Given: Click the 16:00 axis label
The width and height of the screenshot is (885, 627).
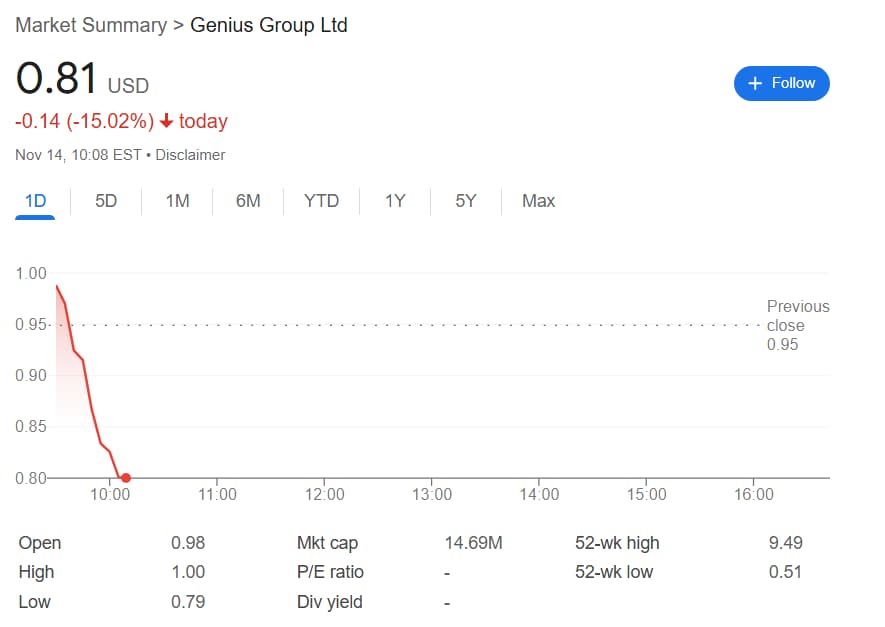Looking at the screenshot, I should (x=753, y=494).
